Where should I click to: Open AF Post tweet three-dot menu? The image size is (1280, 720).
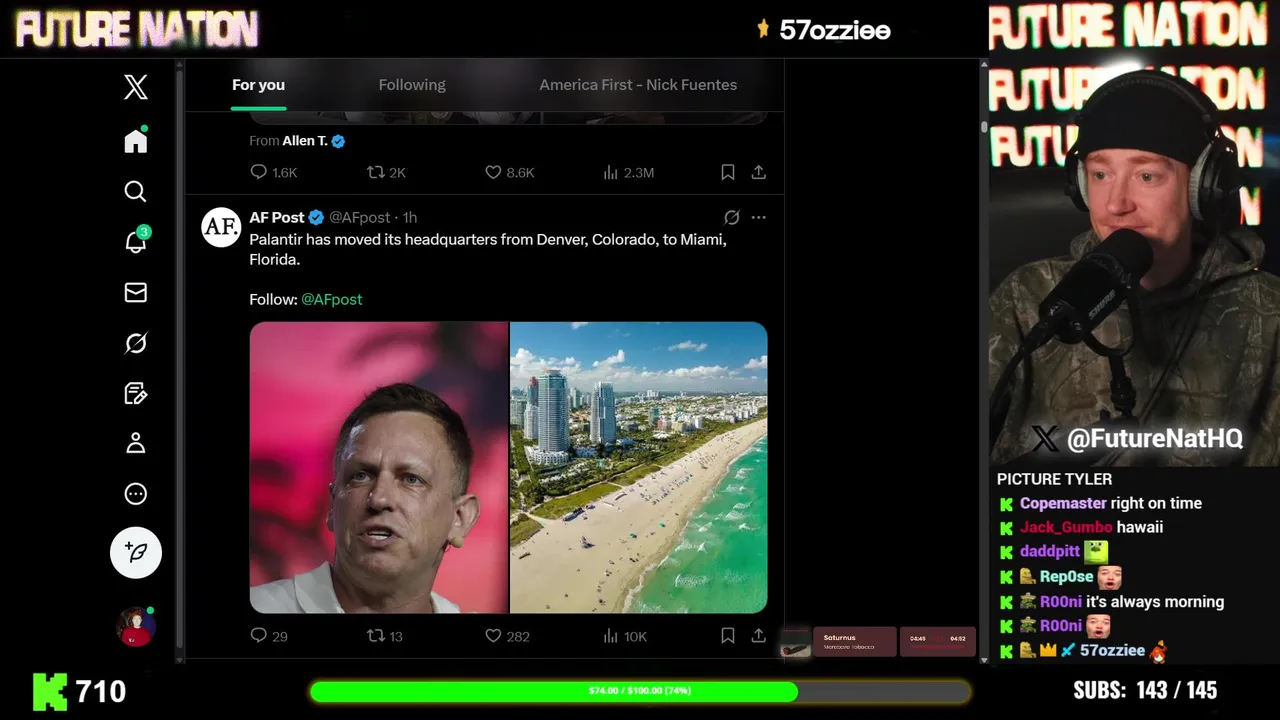point(759,217)
